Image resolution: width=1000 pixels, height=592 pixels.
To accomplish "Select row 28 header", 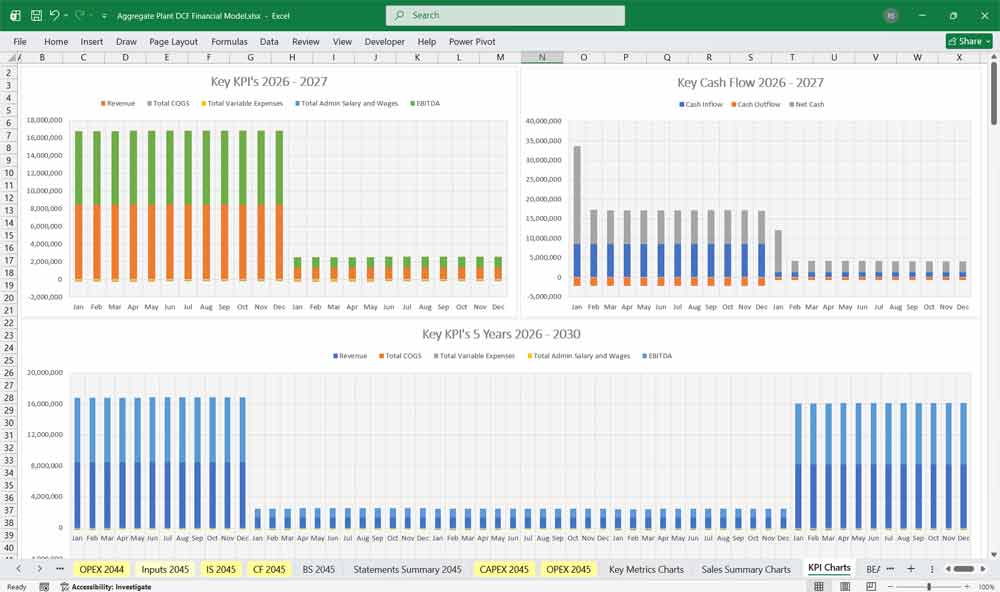I will click(9, 397).
